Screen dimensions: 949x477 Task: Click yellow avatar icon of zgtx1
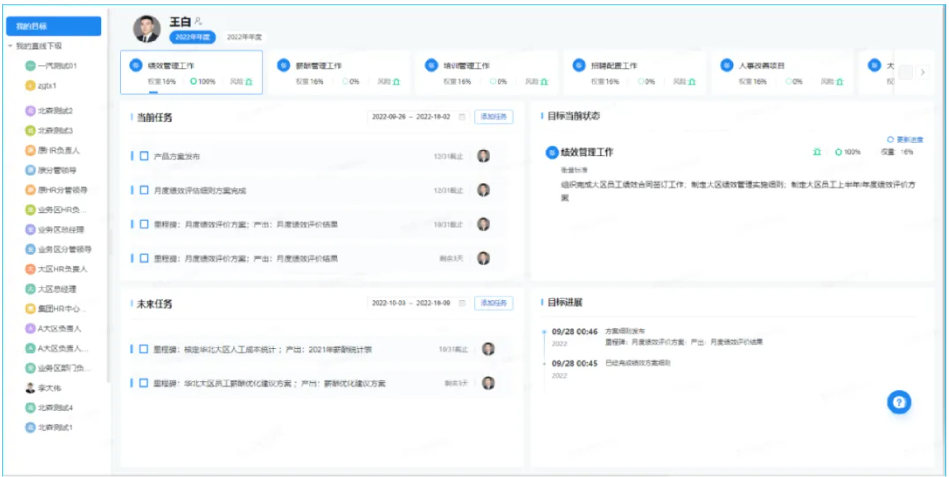pos(30,86)
